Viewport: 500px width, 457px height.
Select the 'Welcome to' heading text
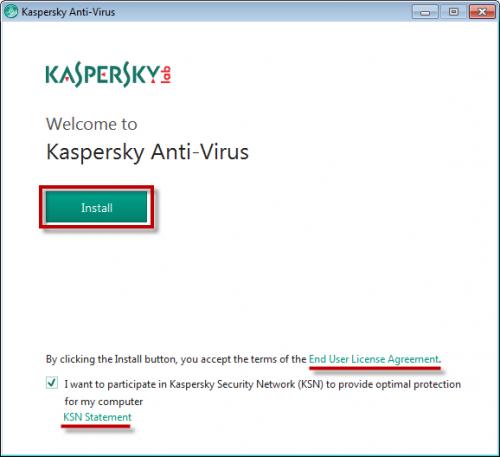(92, 124)
